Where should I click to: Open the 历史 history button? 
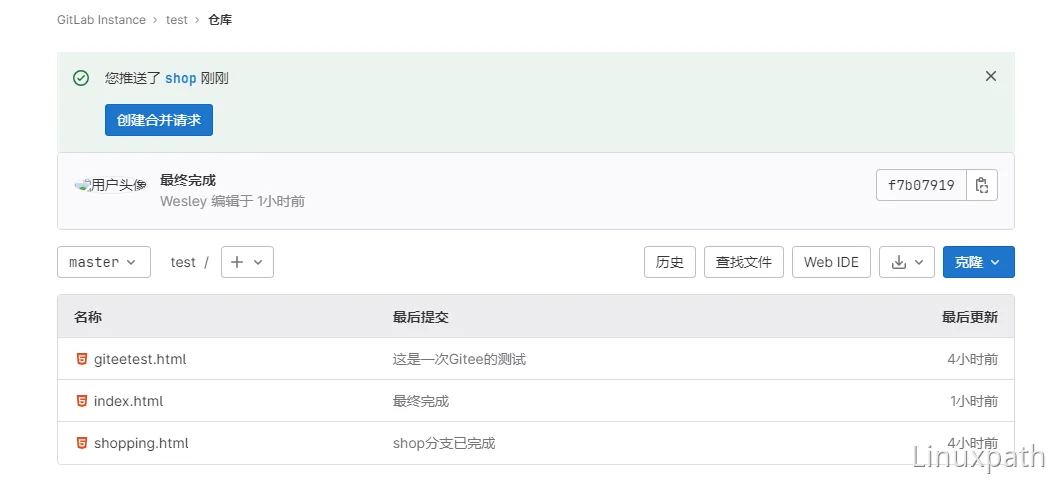point(670,262)
